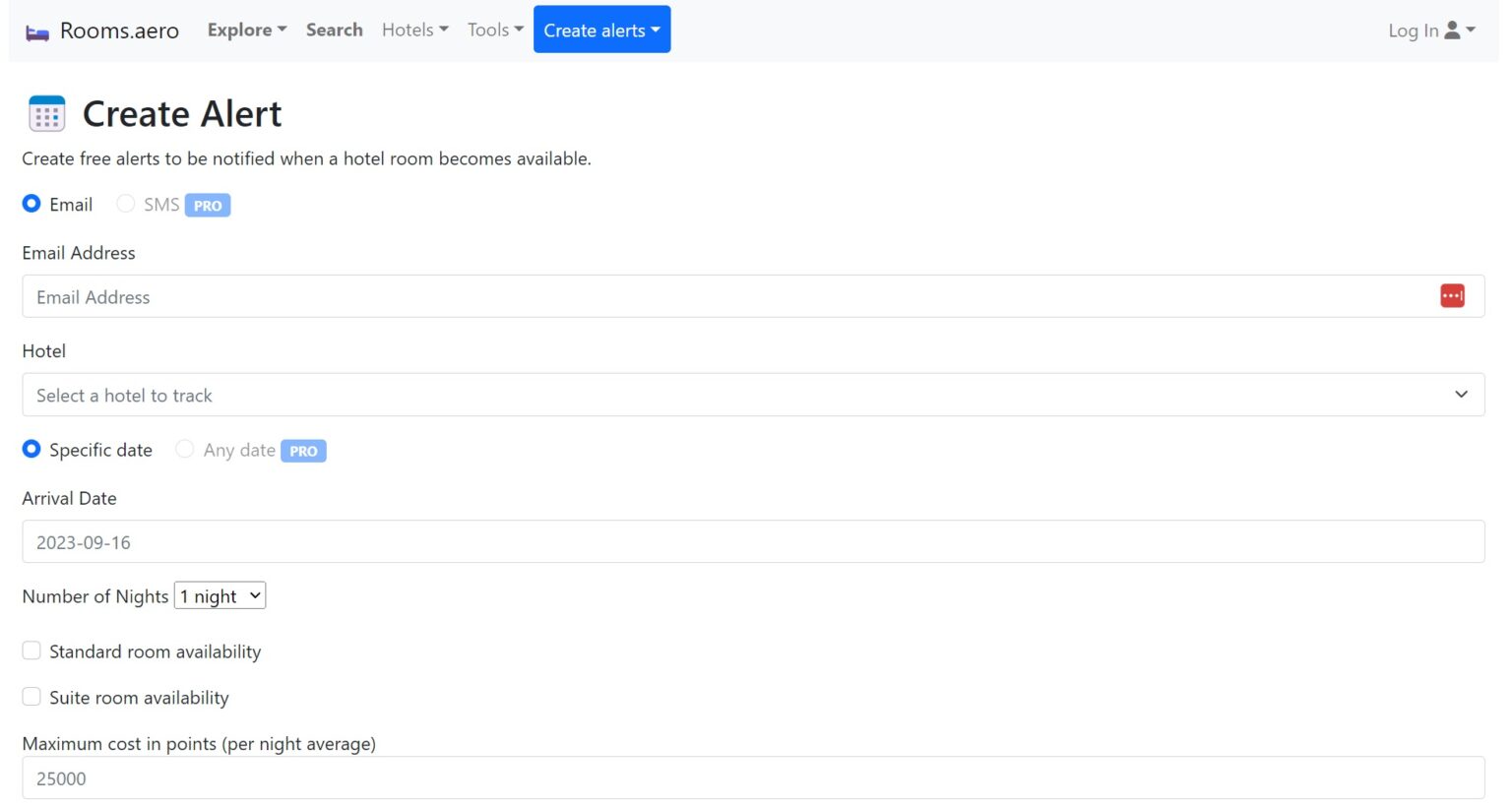Image resolution: width=1512 pixels, height=806 pixels.
Task: Click the Any date PRO badge
Action: 303,451
